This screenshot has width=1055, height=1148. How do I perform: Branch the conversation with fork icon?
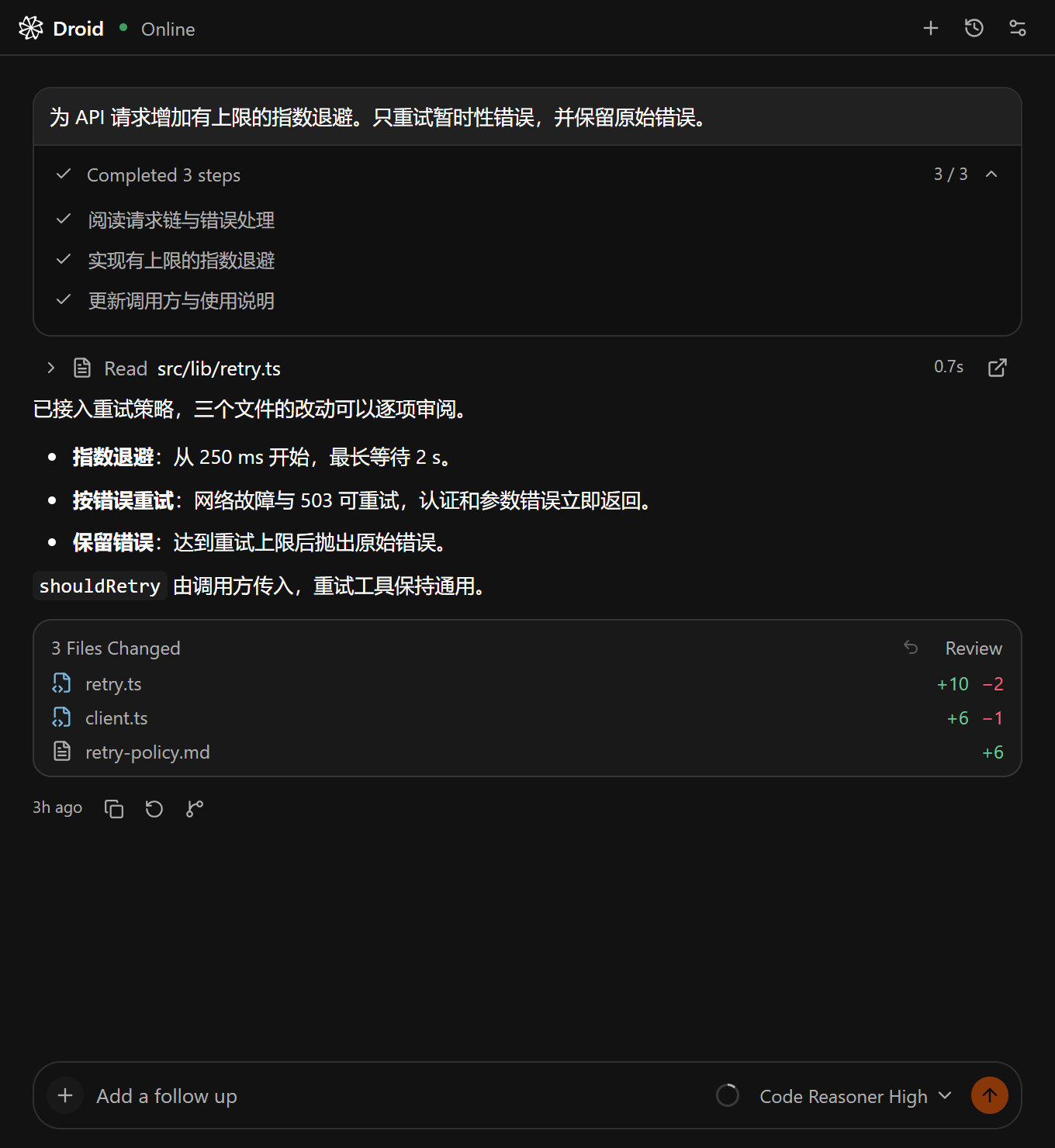coord(195,809)
